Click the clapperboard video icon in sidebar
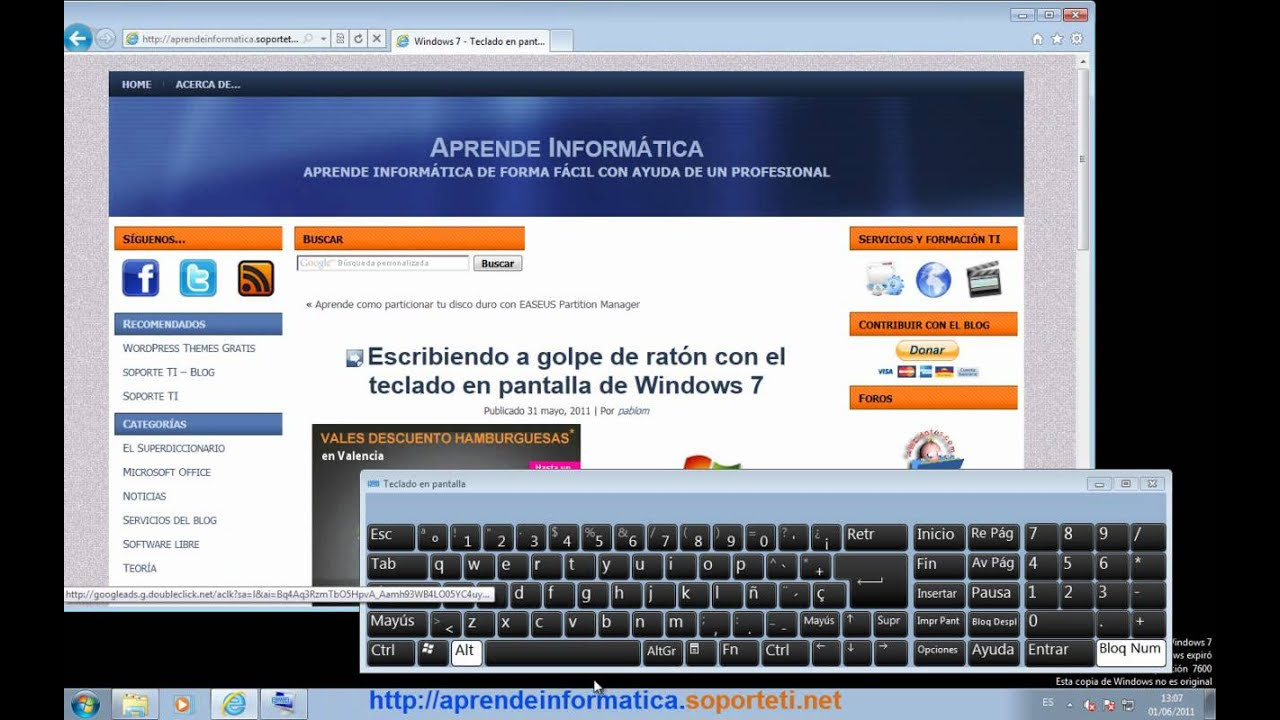This screenshot has height=720, width=1280. (984, 279)
